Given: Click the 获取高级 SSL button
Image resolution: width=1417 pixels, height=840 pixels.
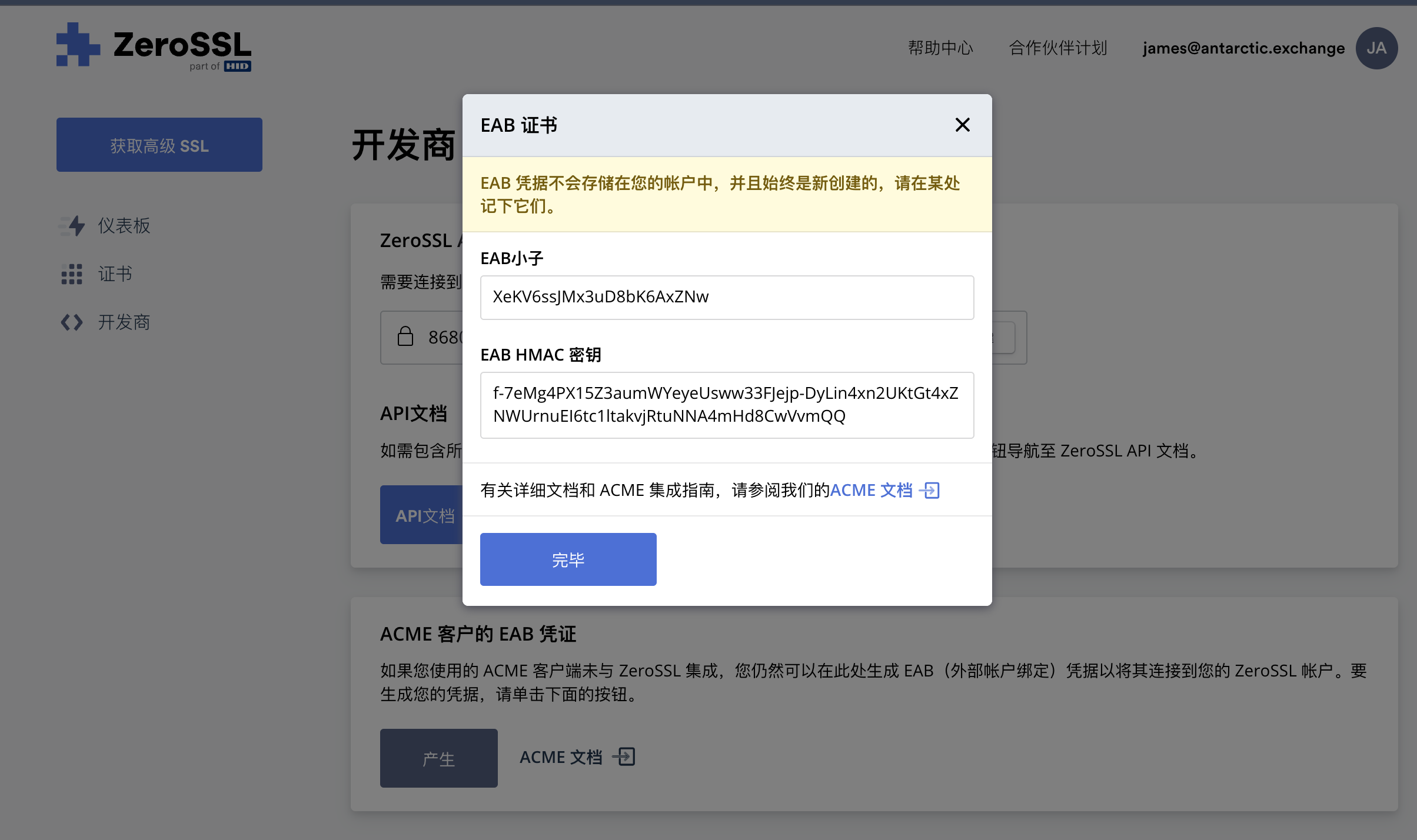Looking at the screenshot, I should tap(159, 145).
